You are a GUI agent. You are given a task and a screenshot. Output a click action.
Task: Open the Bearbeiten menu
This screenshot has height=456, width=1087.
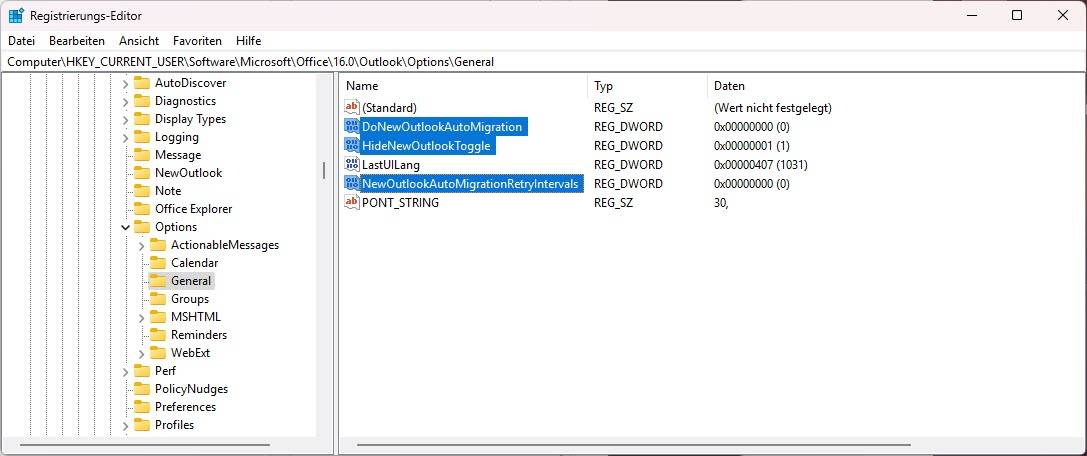tap(77, 41)
